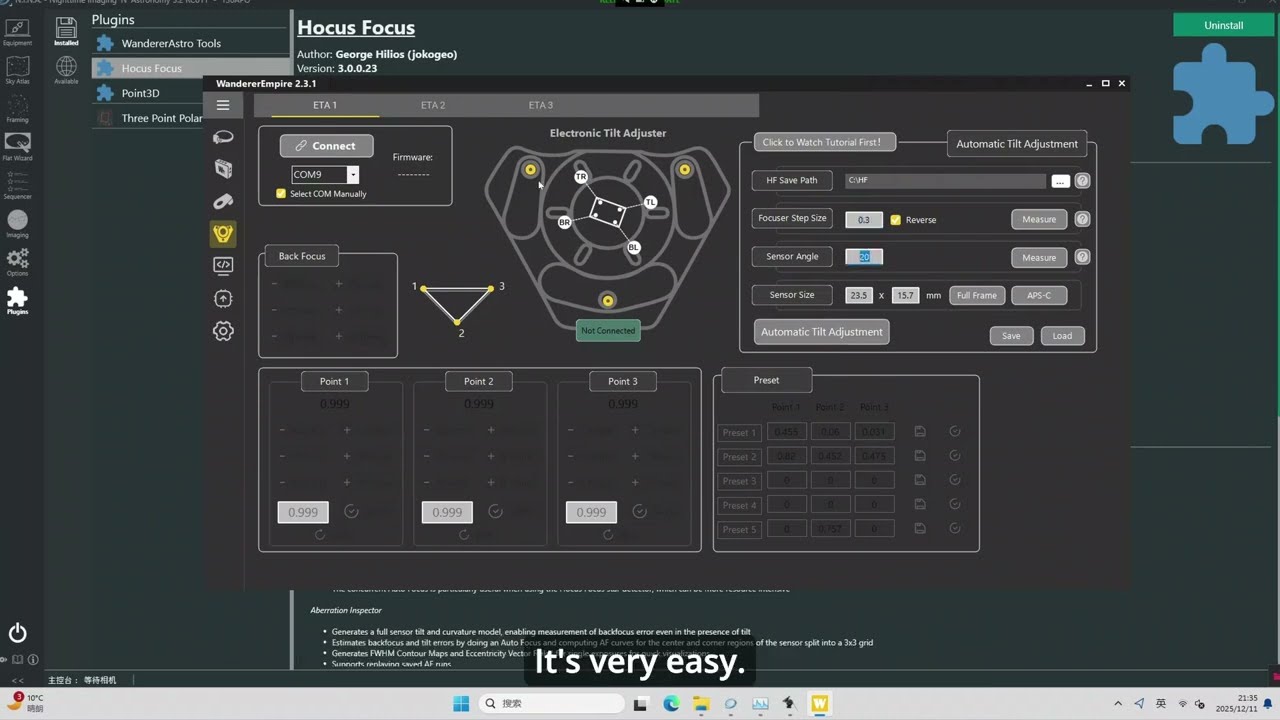
Task: Show Installed plugins list
Action: [x=66, y=31]
